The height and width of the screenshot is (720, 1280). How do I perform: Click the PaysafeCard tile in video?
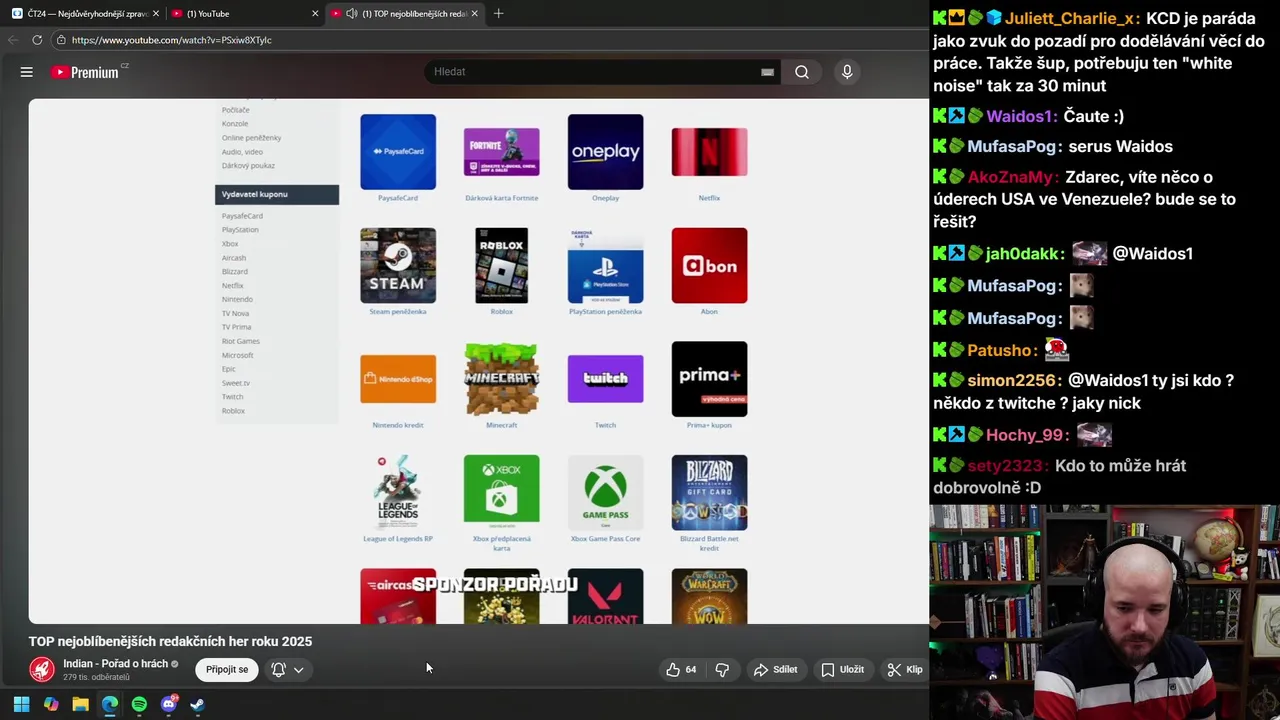click(398, 152)
